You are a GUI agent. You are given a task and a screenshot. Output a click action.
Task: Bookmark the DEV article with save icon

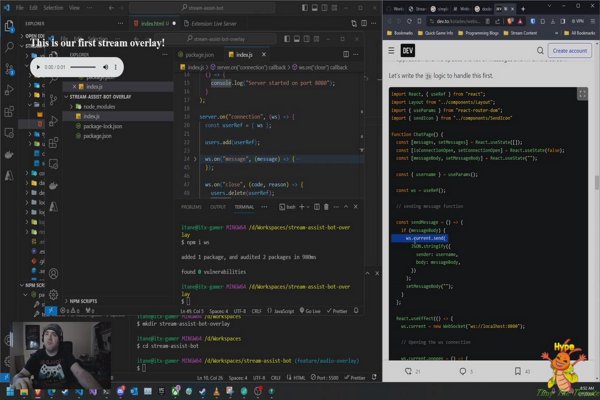click(517, 371)
